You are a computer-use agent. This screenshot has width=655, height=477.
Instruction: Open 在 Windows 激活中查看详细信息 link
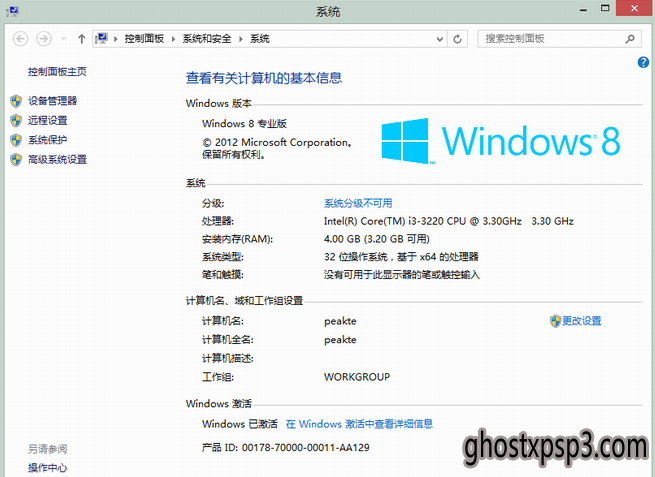[x=359, y=424]
